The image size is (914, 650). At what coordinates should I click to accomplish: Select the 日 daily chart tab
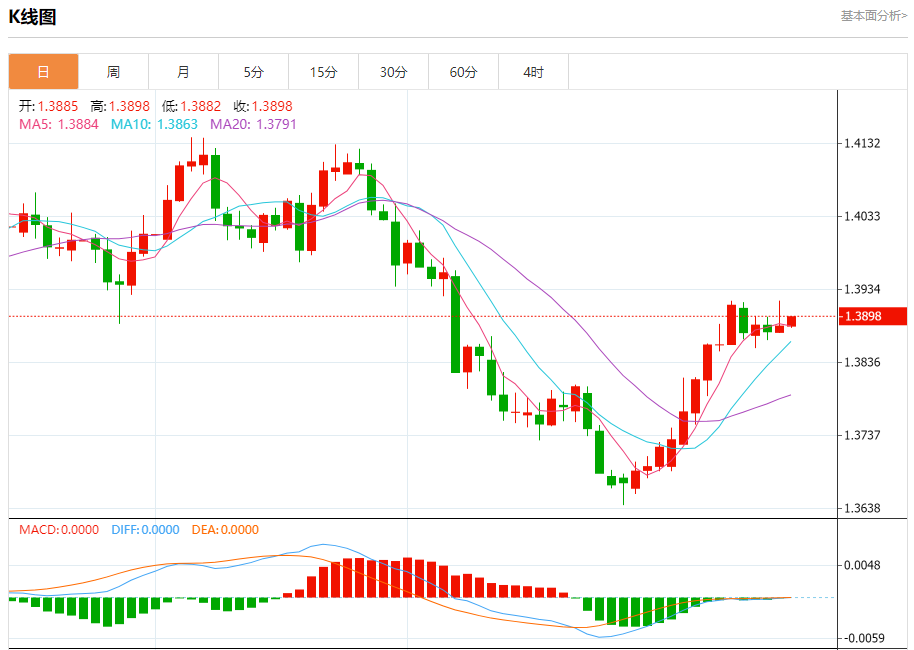click(43, 72)
